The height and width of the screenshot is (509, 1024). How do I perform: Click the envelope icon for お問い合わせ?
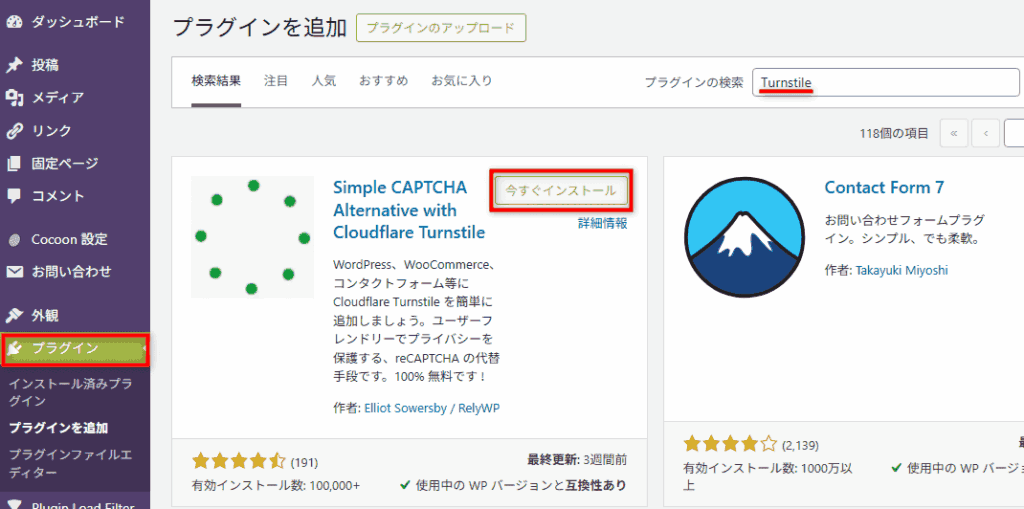[x=14, y=272]
